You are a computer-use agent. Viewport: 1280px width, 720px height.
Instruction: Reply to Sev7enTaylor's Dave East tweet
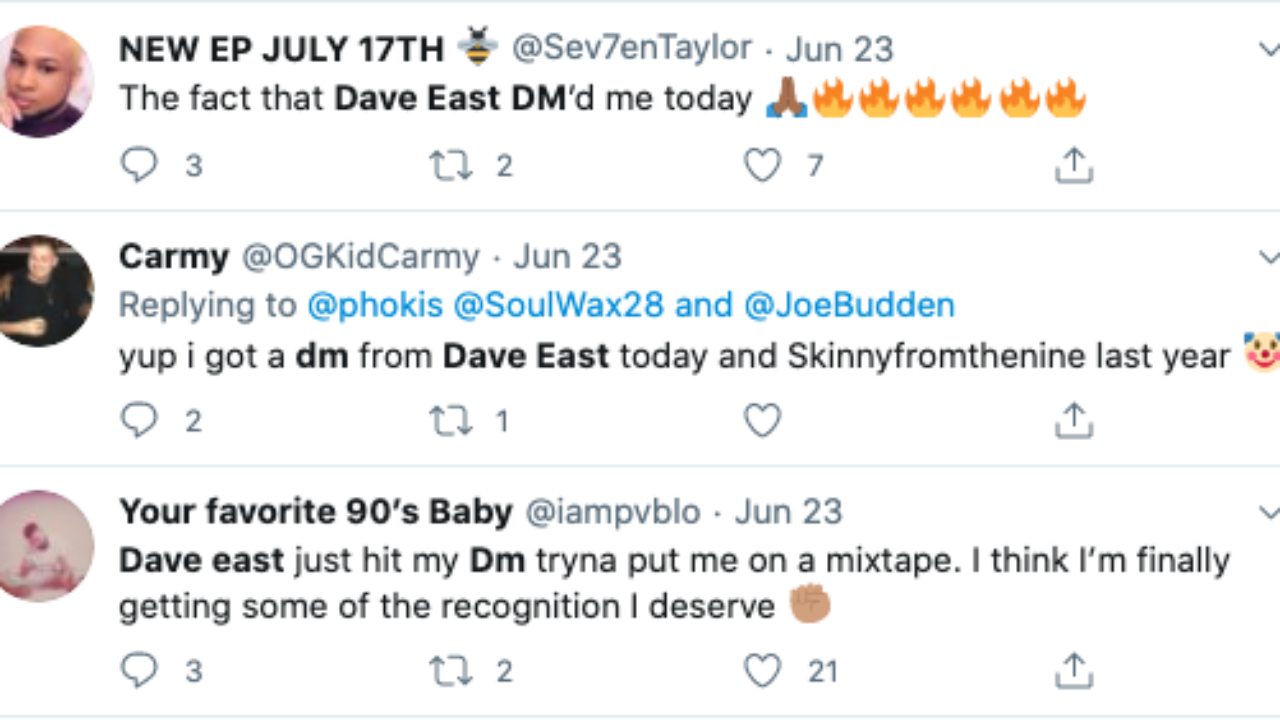(139, 165)
